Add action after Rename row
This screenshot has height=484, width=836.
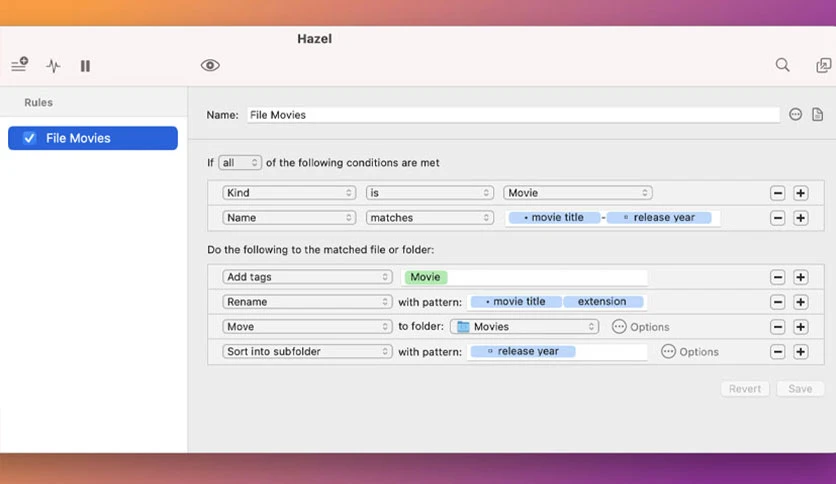(x=800, y=302)
